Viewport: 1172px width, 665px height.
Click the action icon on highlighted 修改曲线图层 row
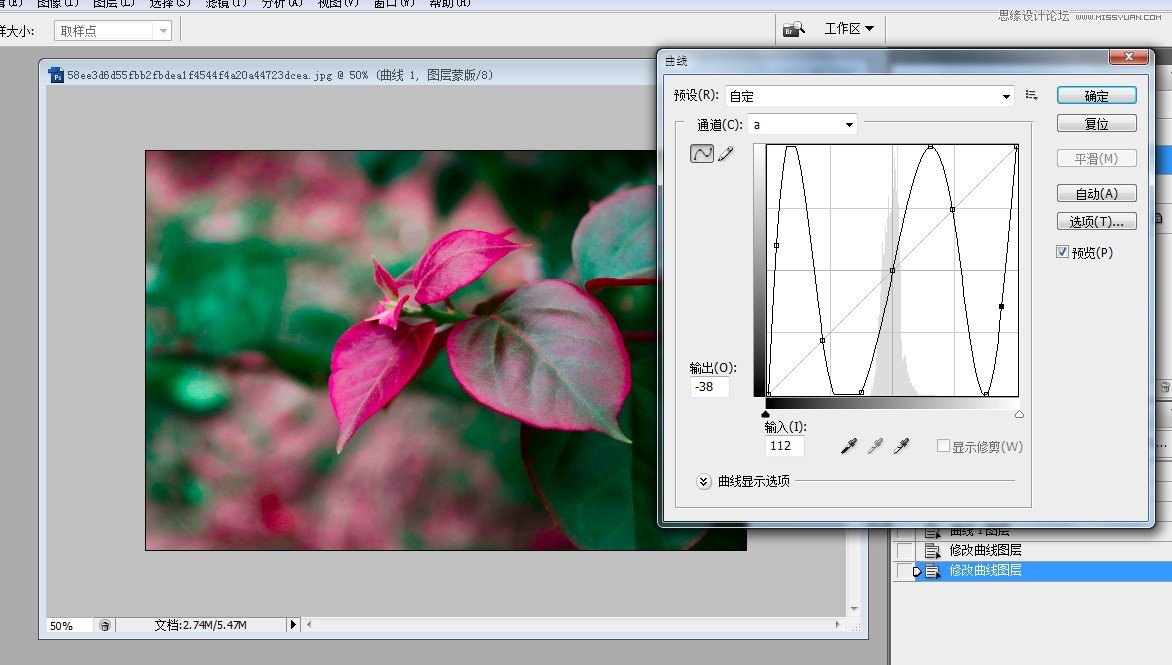932,571
